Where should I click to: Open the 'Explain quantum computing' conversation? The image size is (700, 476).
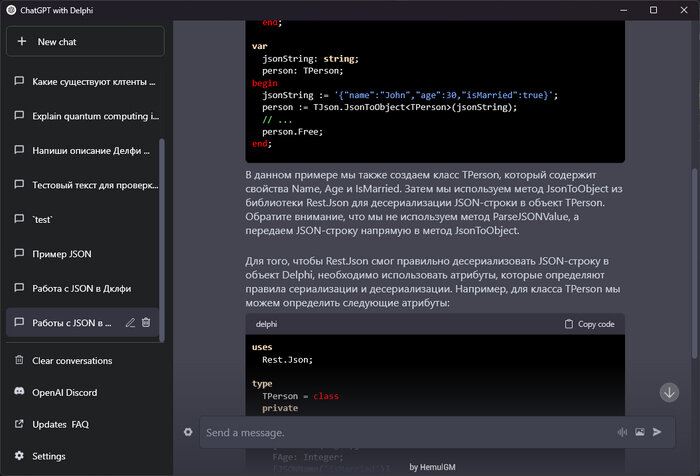pyautogui.click(x=84, y=116)
